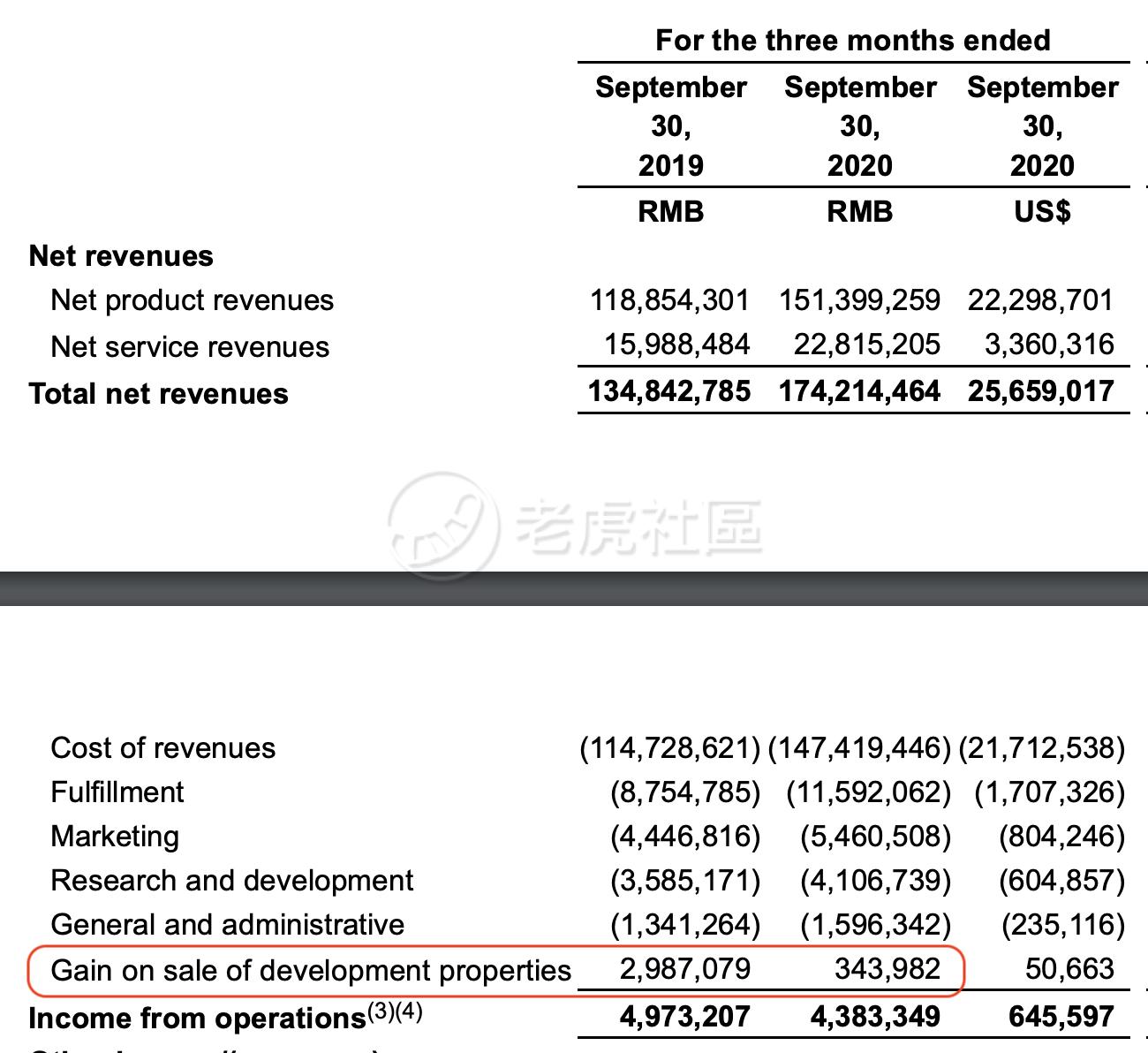Select net service revenues value 15,988,484

click(676, 345)
